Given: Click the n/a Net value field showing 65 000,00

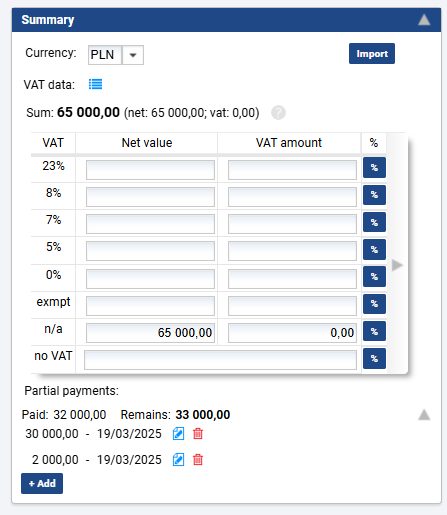Looking at the screenshot, I should pos(150,333).
